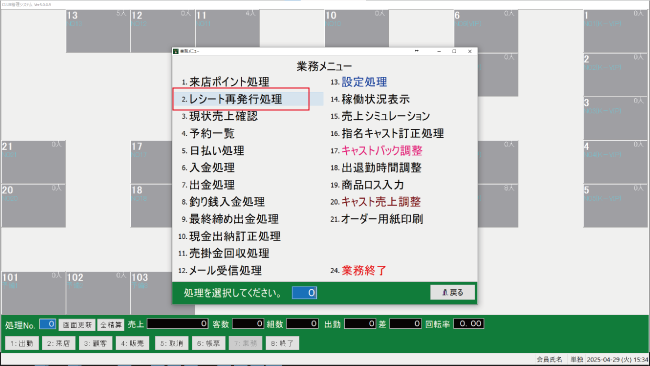Select table tile 18
The image size is (650, 366).
click(151, 206)
